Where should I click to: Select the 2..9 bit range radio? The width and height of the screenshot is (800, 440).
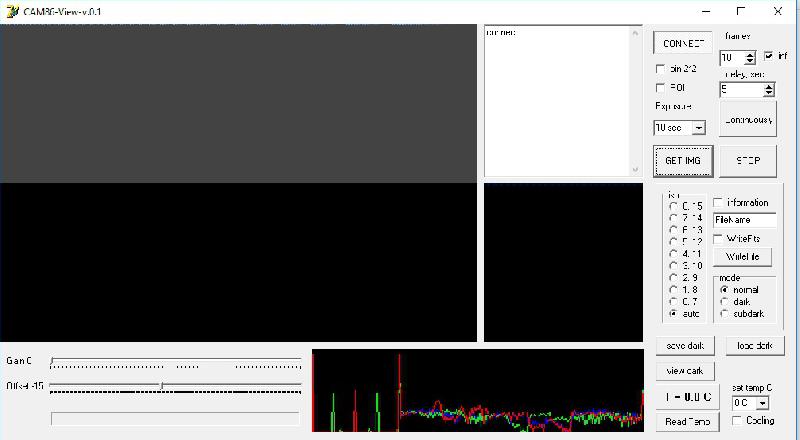click(673, 278)
